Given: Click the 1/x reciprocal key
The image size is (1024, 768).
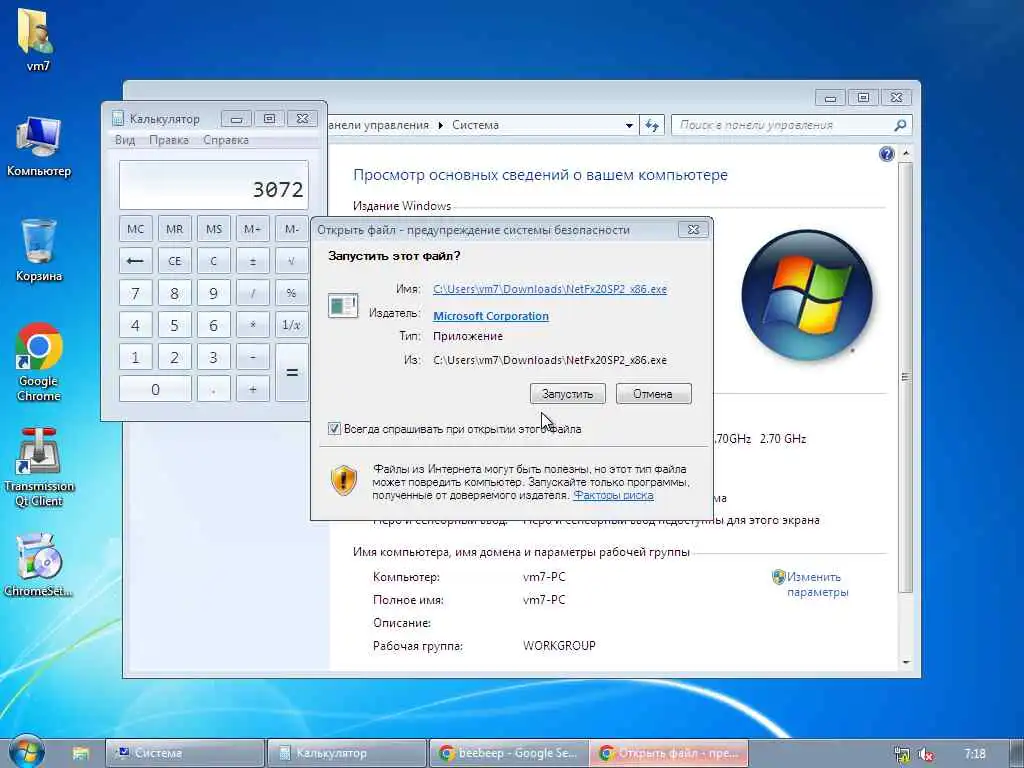Looking at the screenshot, I should (291, 325).
